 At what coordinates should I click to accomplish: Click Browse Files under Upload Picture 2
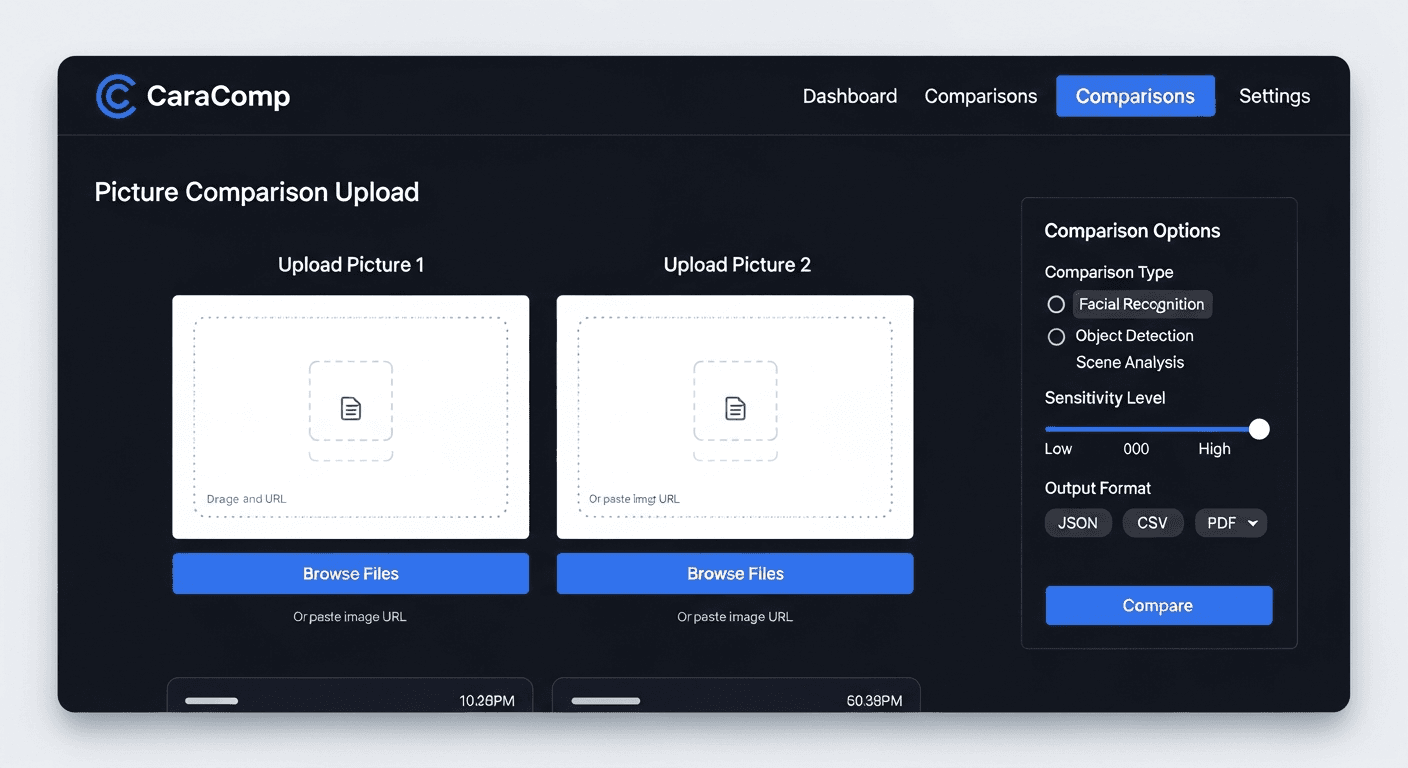coord(735,573)
